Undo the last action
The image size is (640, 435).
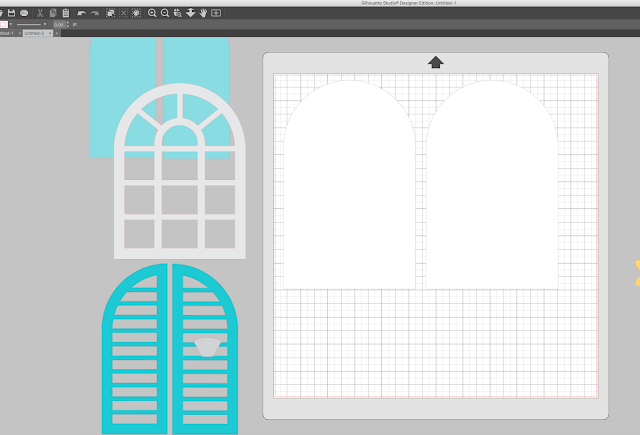pos(82,13)
